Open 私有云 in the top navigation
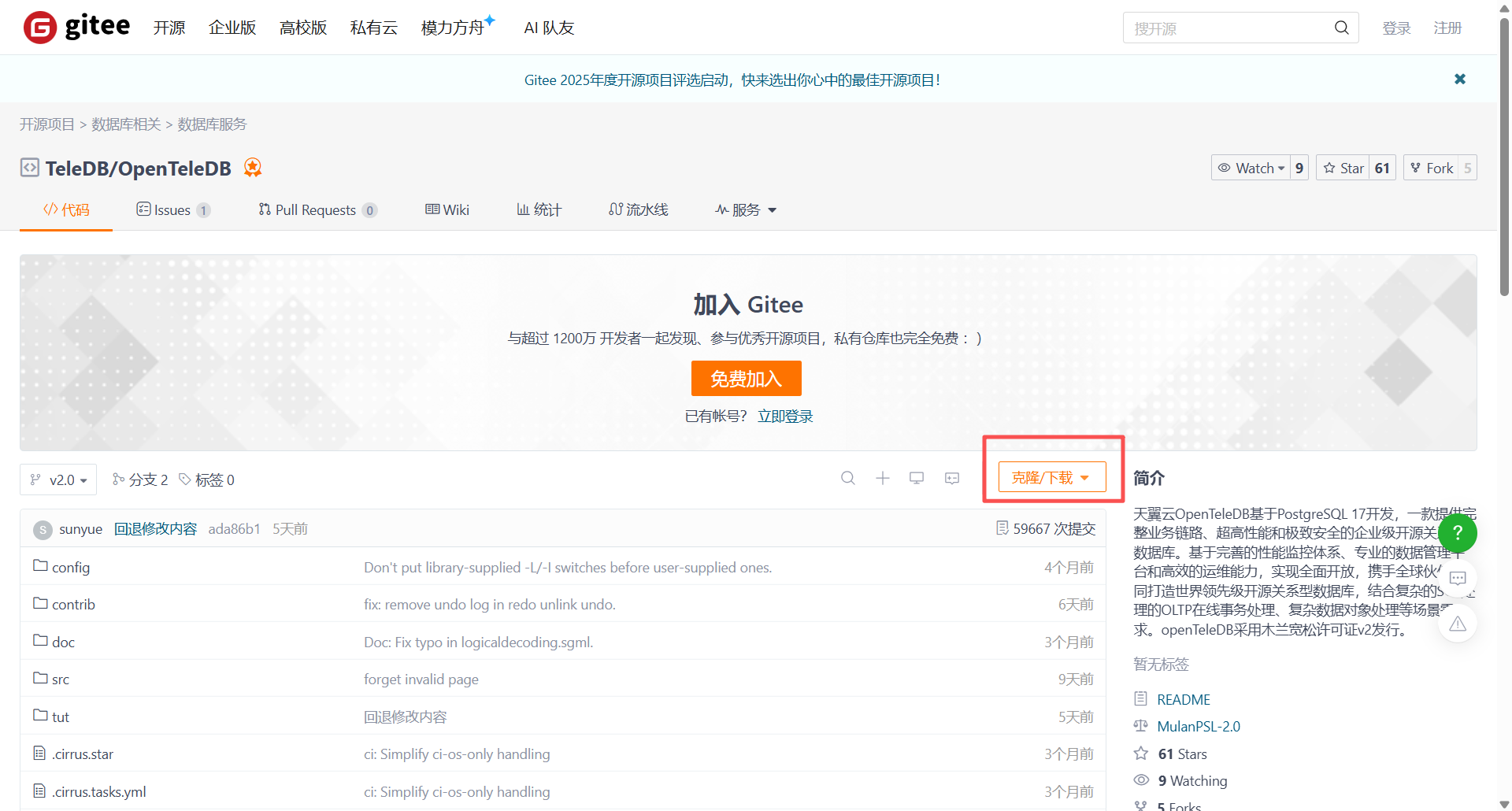 coord(374,28)
